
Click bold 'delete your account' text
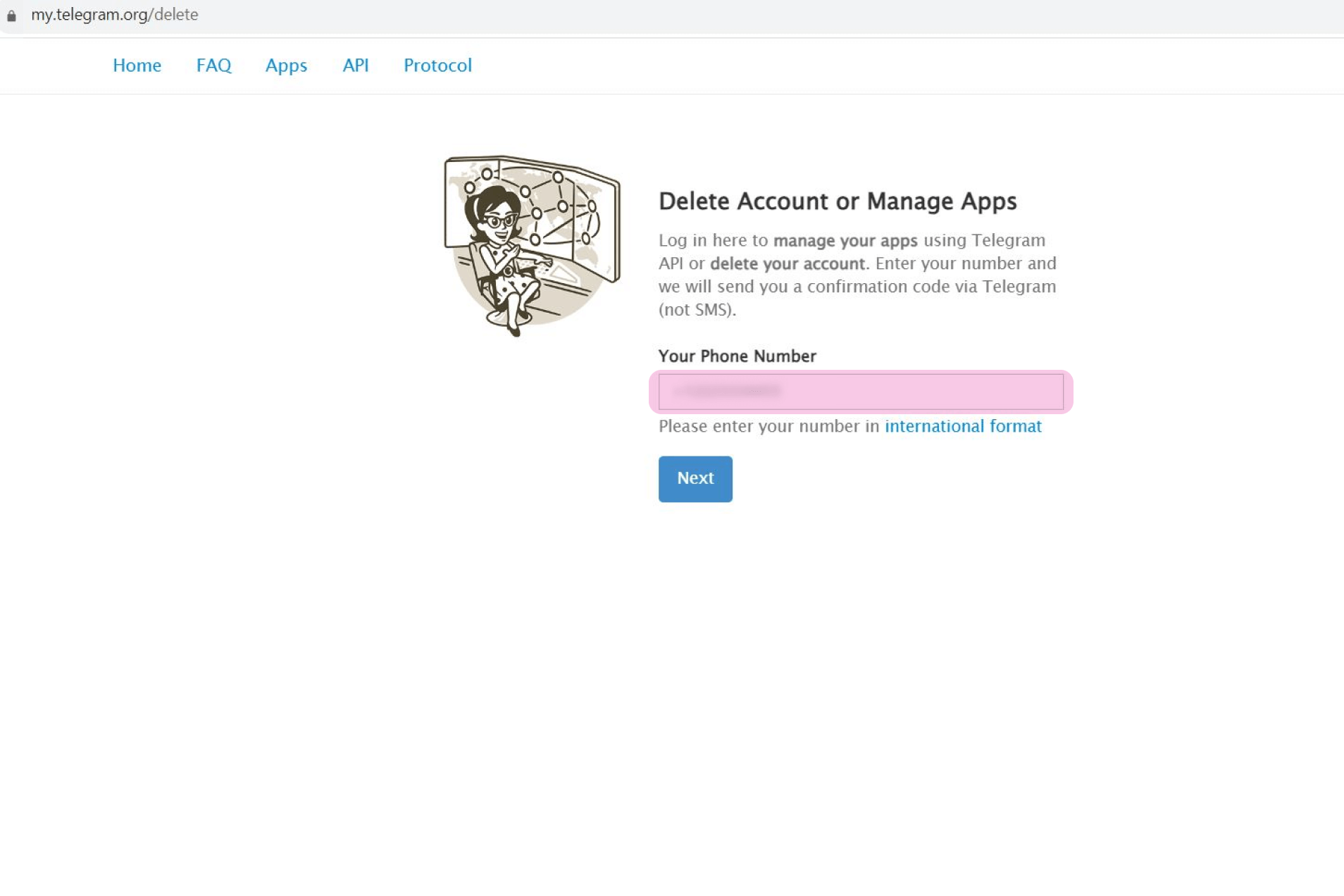[787, 264]
